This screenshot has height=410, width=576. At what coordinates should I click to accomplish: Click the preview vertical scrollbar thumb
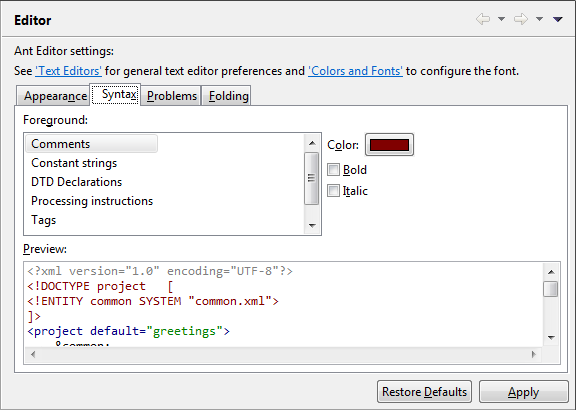click(551, 289)
